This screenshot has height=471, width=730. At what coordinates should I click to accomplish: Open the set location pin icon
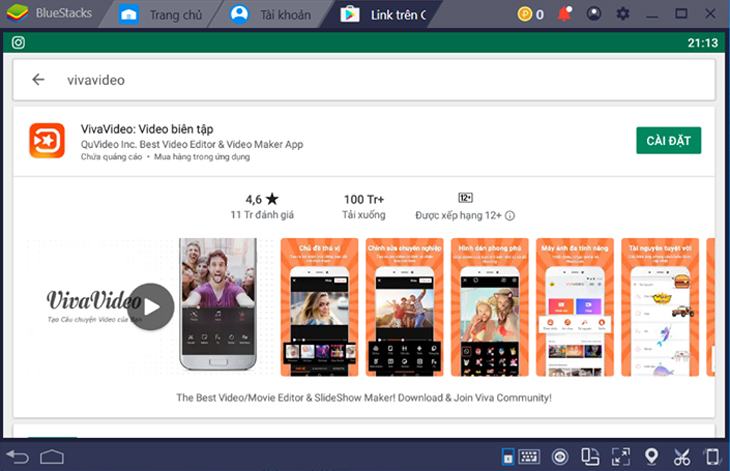pos(651,456)
